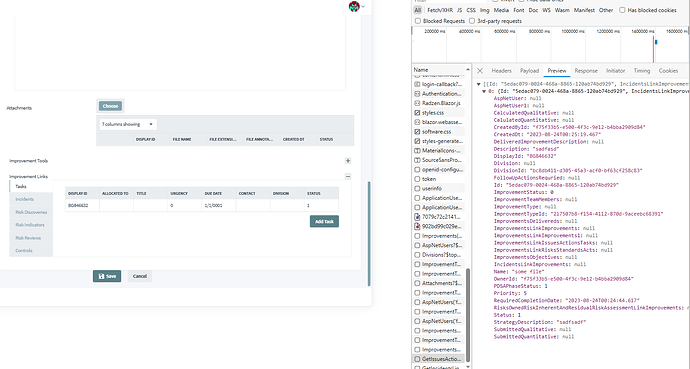Open the 7 columns showing dropdown

[x=128, y=124]
